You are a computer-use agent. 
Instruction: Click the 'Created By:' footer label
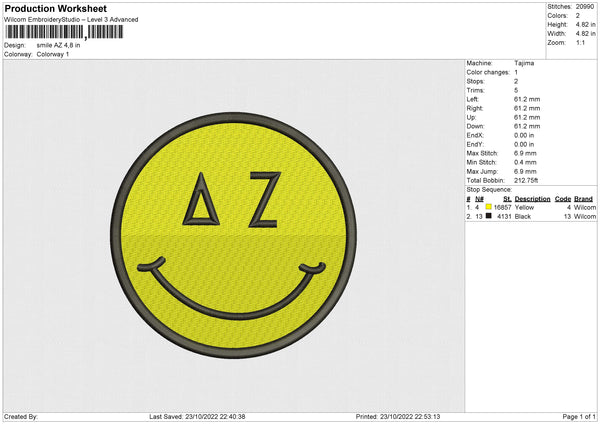(x=21, y=417)
